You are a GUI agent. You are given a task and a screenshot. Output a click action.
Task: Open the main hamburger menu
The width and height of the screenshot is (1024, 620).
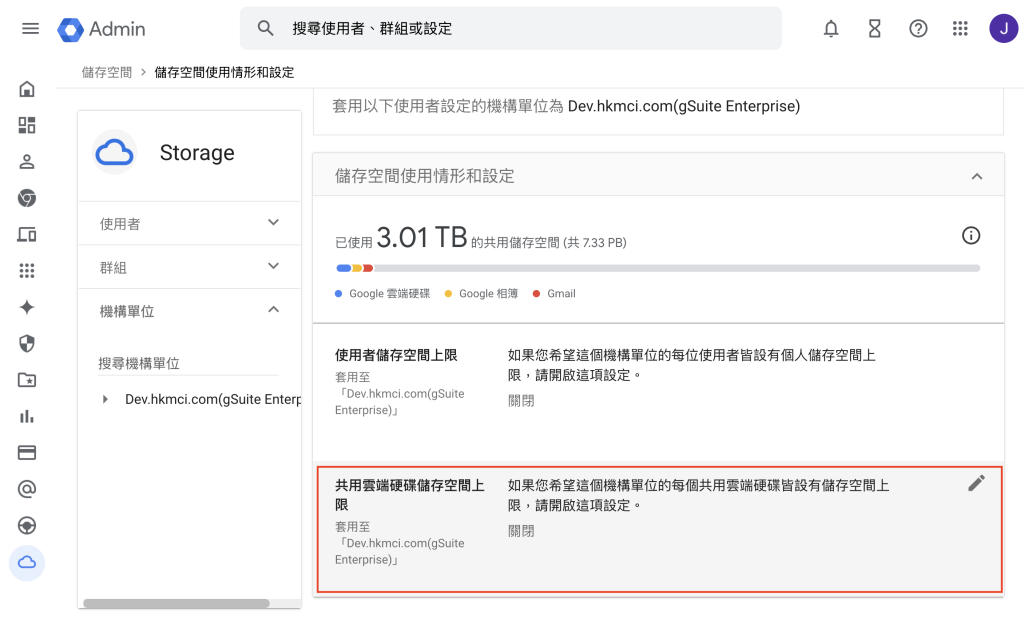tap(30, 28)
